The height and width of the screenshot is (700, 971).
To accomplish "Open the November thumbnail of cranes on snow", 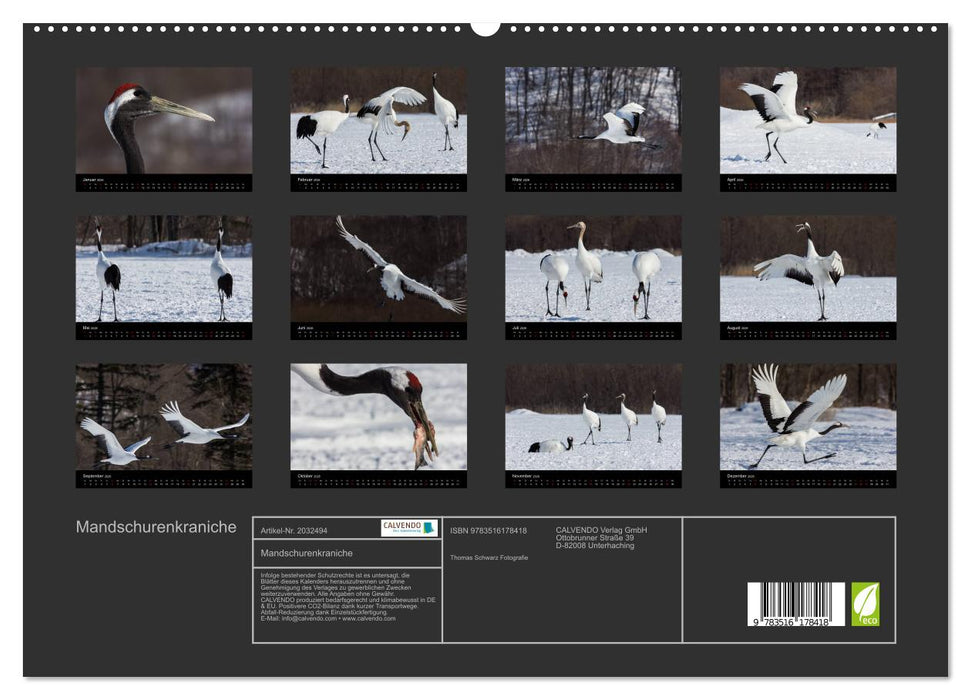I will tap(593, 417).
